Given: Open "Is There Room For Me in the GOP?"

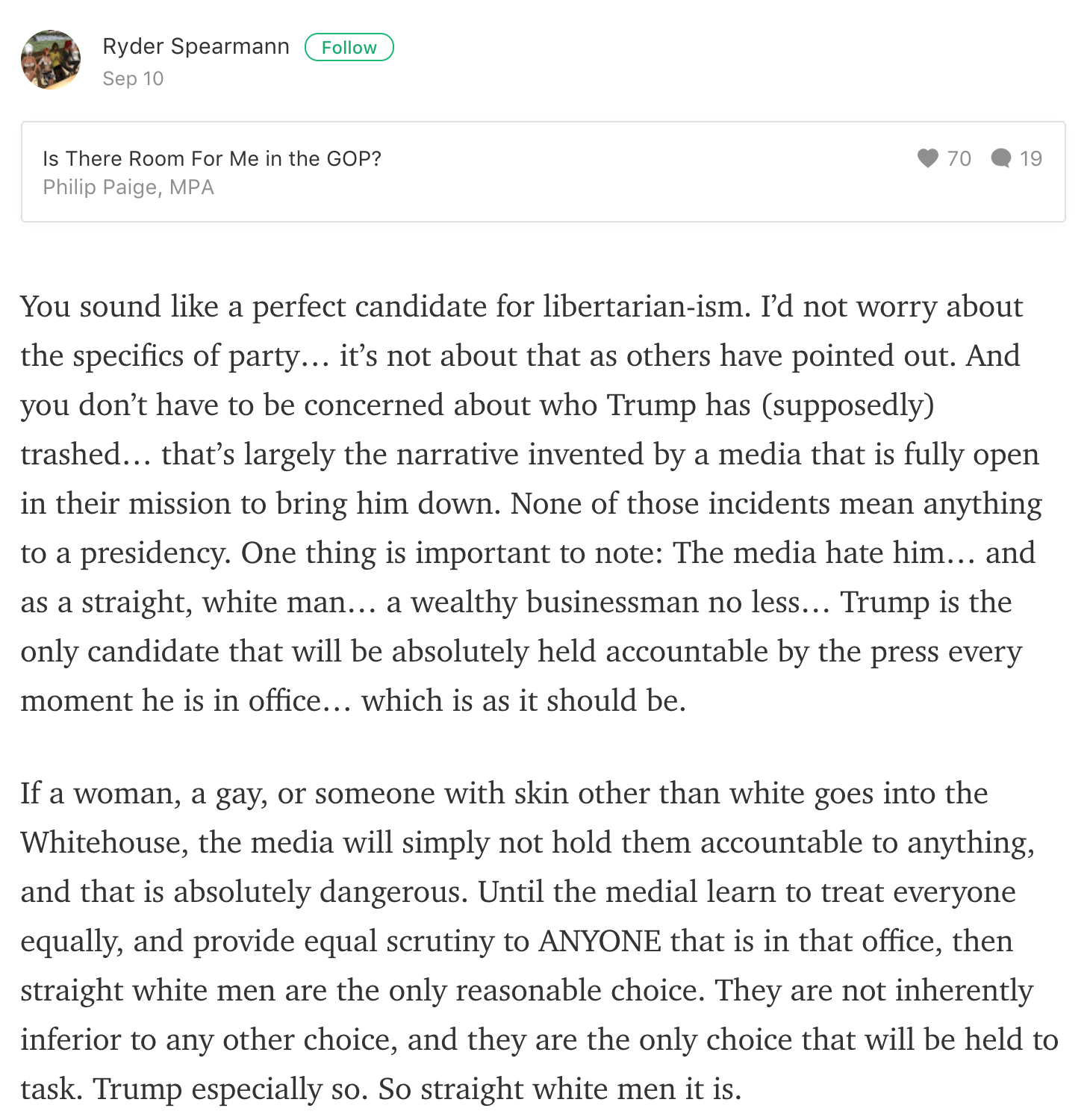Looking at the screenshot, I should click(212, 158).
